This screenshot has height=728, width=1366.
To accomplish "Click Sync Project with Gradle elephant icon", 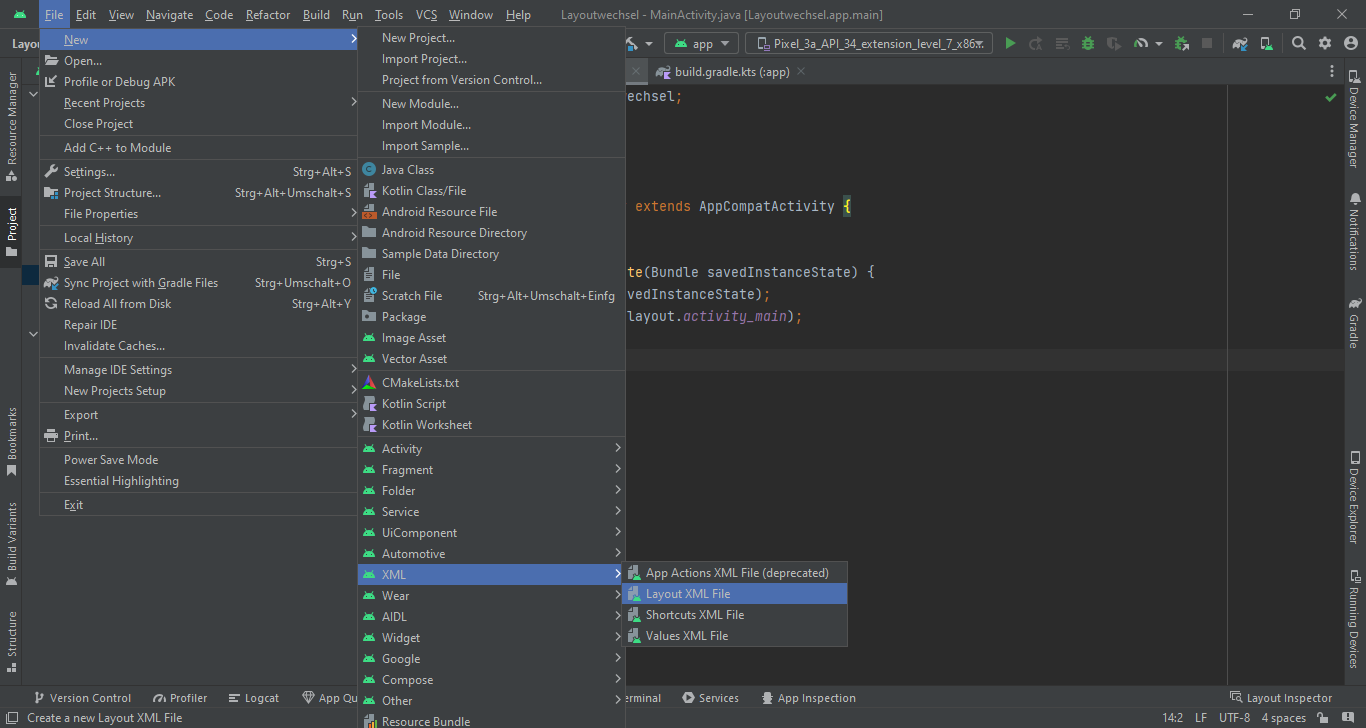I will [1240, 43].
